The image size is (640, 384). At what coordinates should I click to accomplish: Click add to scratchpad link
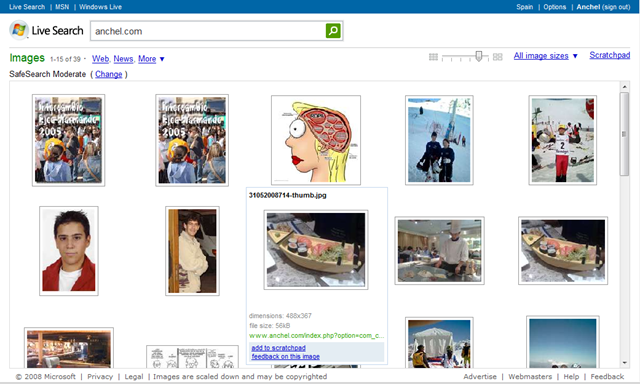pos(278,348)
